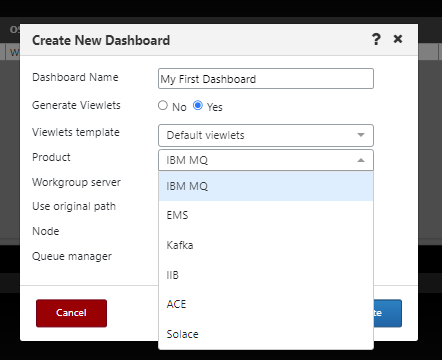This screenshot has height=360, width=442.
Task: Click the Node label
Action: (46, 231)
